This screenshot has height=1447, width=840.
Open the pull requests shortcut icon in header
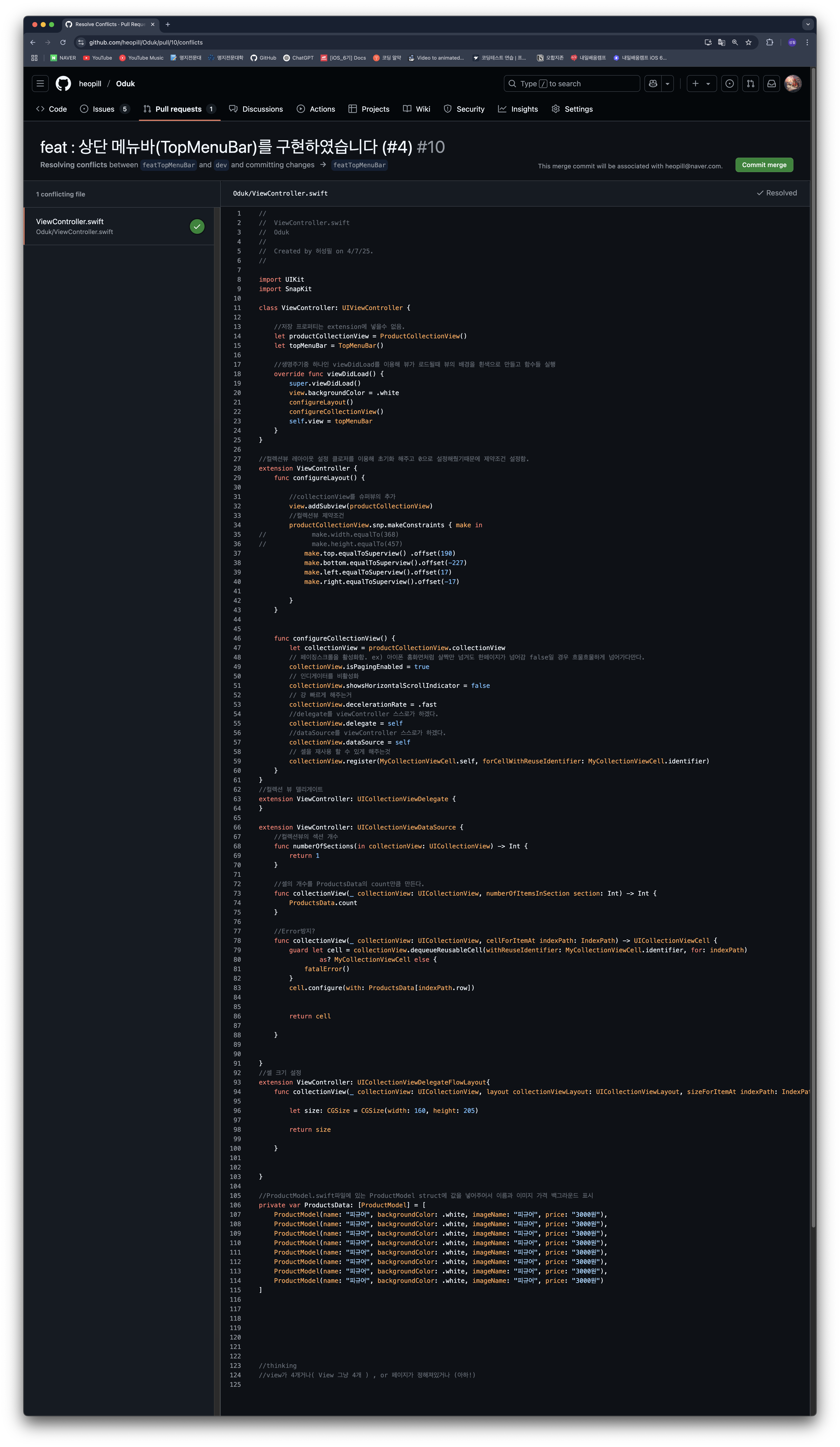click(x=750, y=83)
